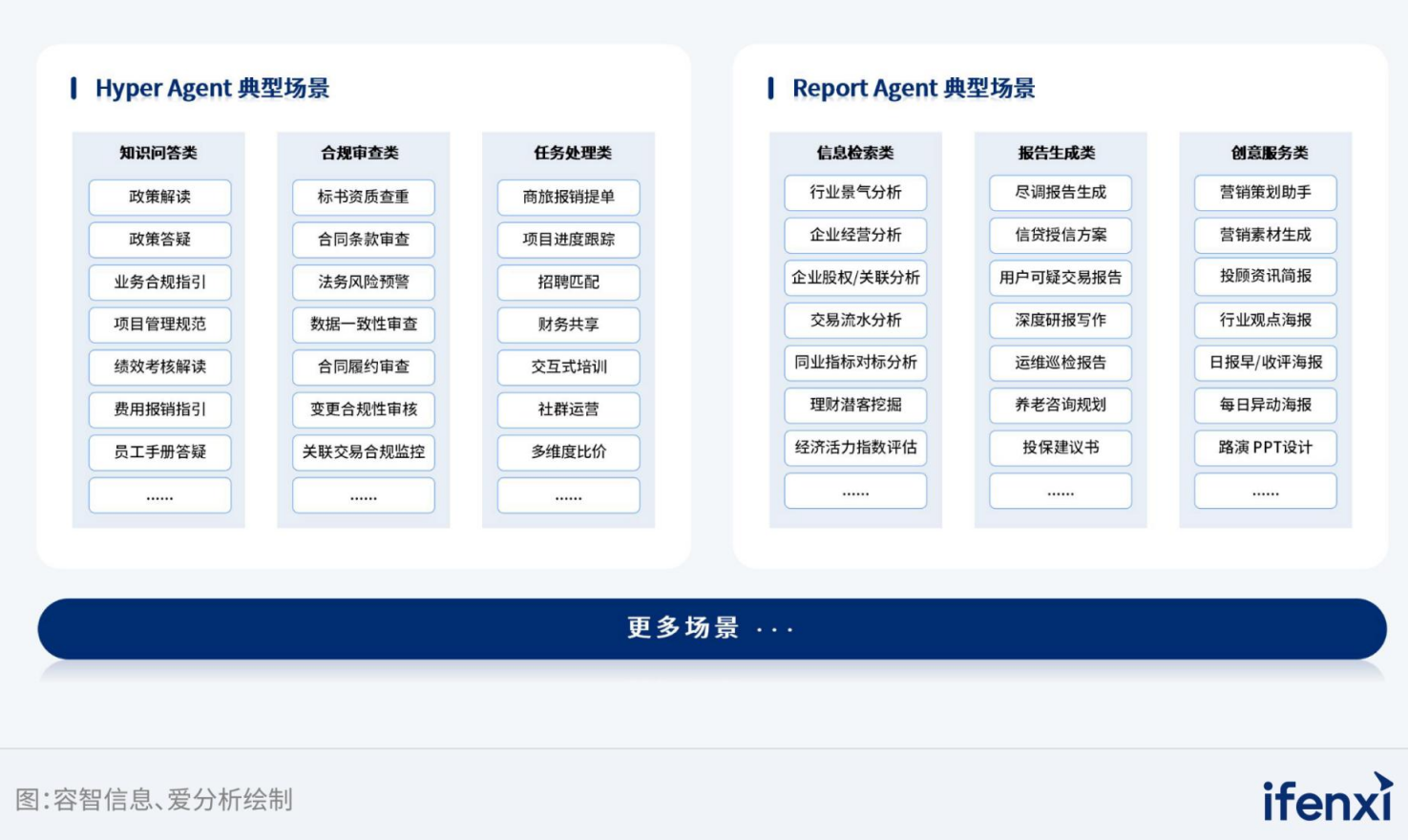Open 尽调报告生成 under 报告生成类
Viewport: 1408px width, 840px height.
(1060, 193)
